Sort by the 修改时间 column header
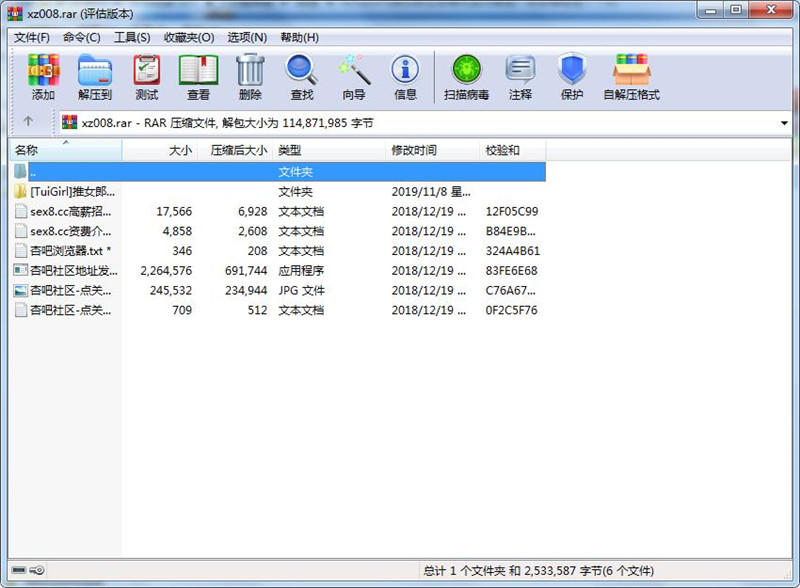Viewport: 800px width, 588px height. coord(433,150)
